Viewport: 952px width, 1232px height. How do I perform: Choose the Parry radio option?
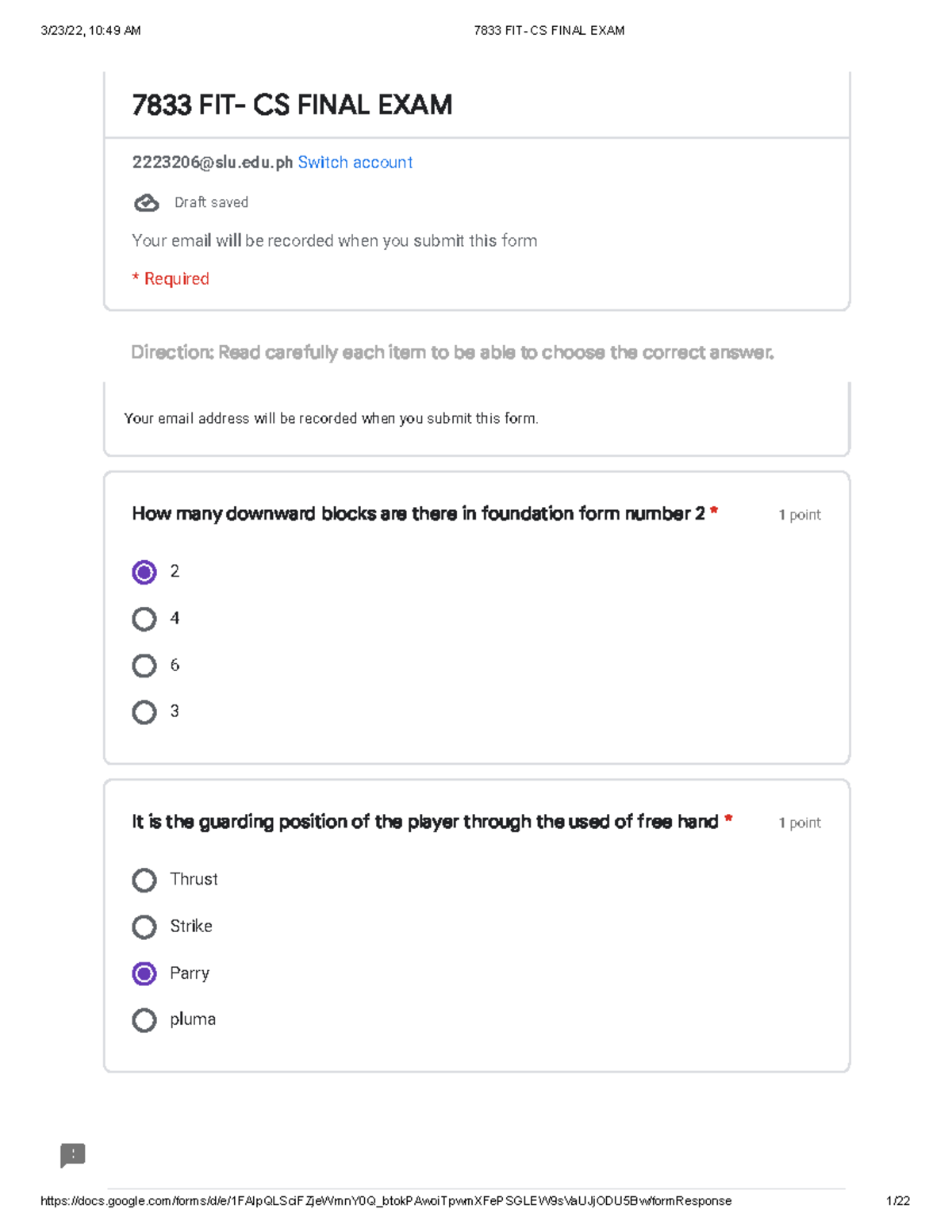point(144,973)
